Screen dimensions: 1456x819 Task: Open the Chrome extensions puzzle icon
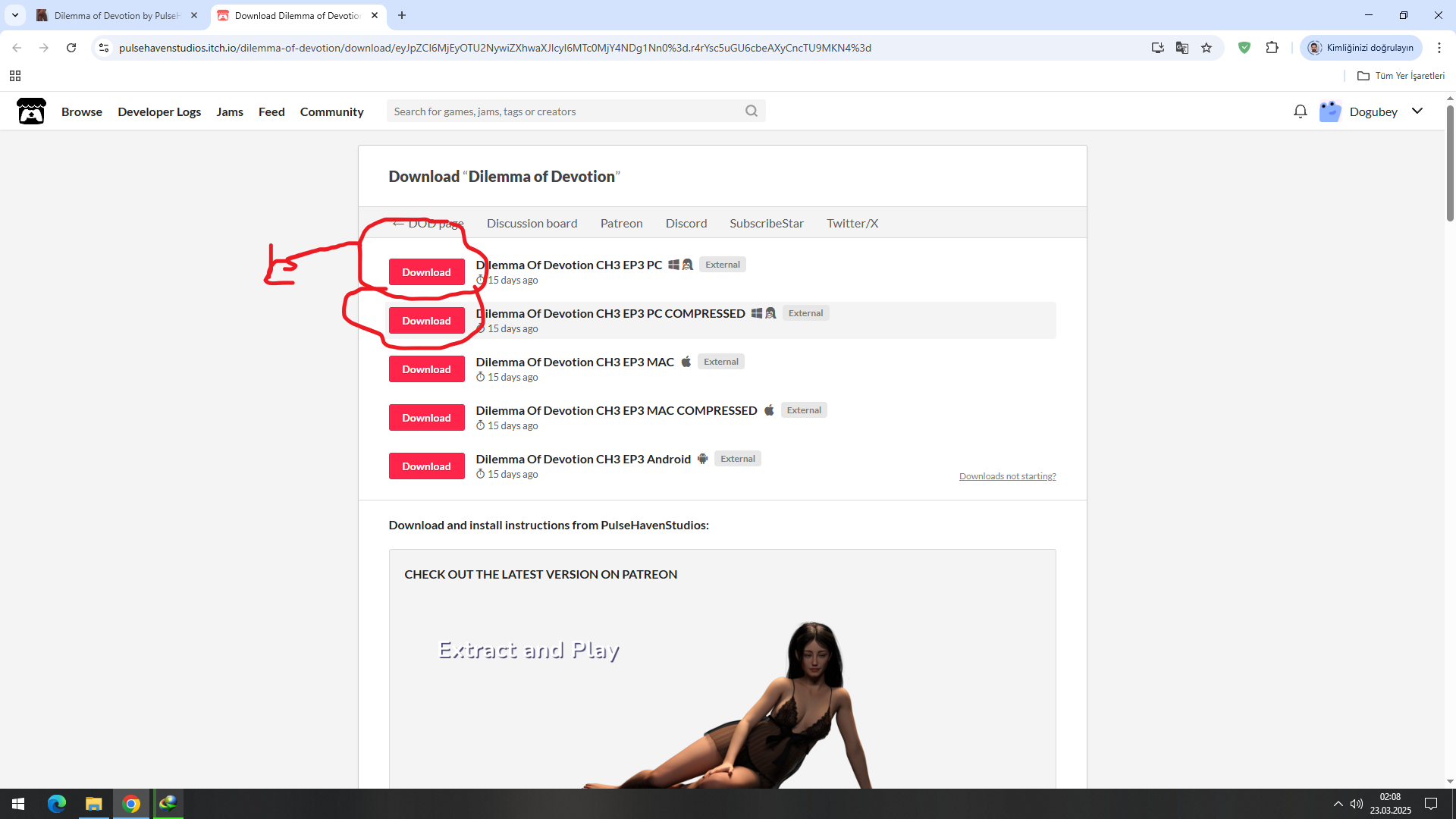click(1272, 48)
